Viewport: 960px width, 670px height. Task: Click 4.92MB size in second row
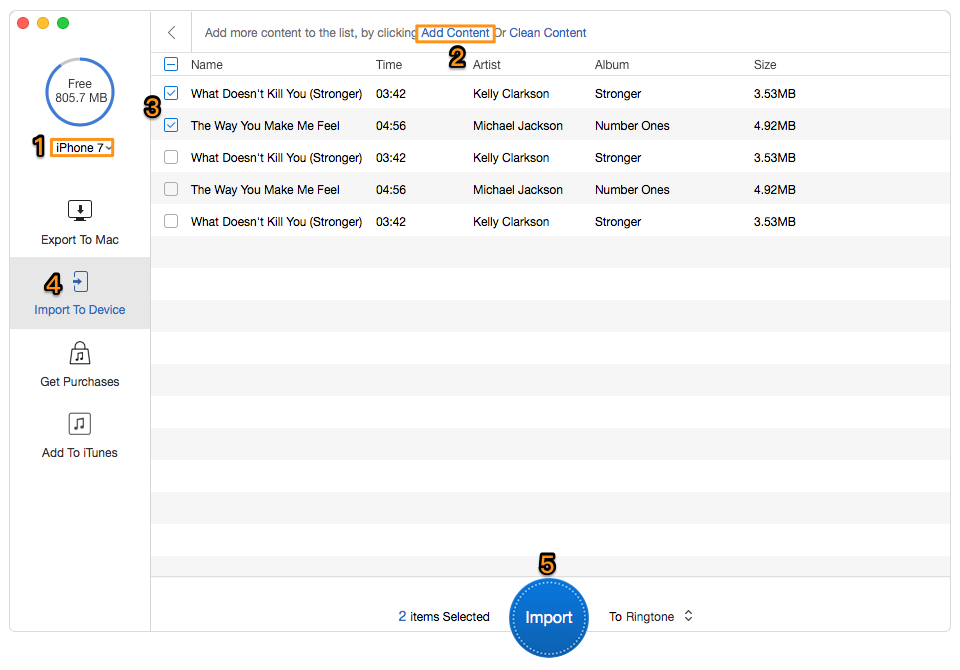[x=774, y=126]
